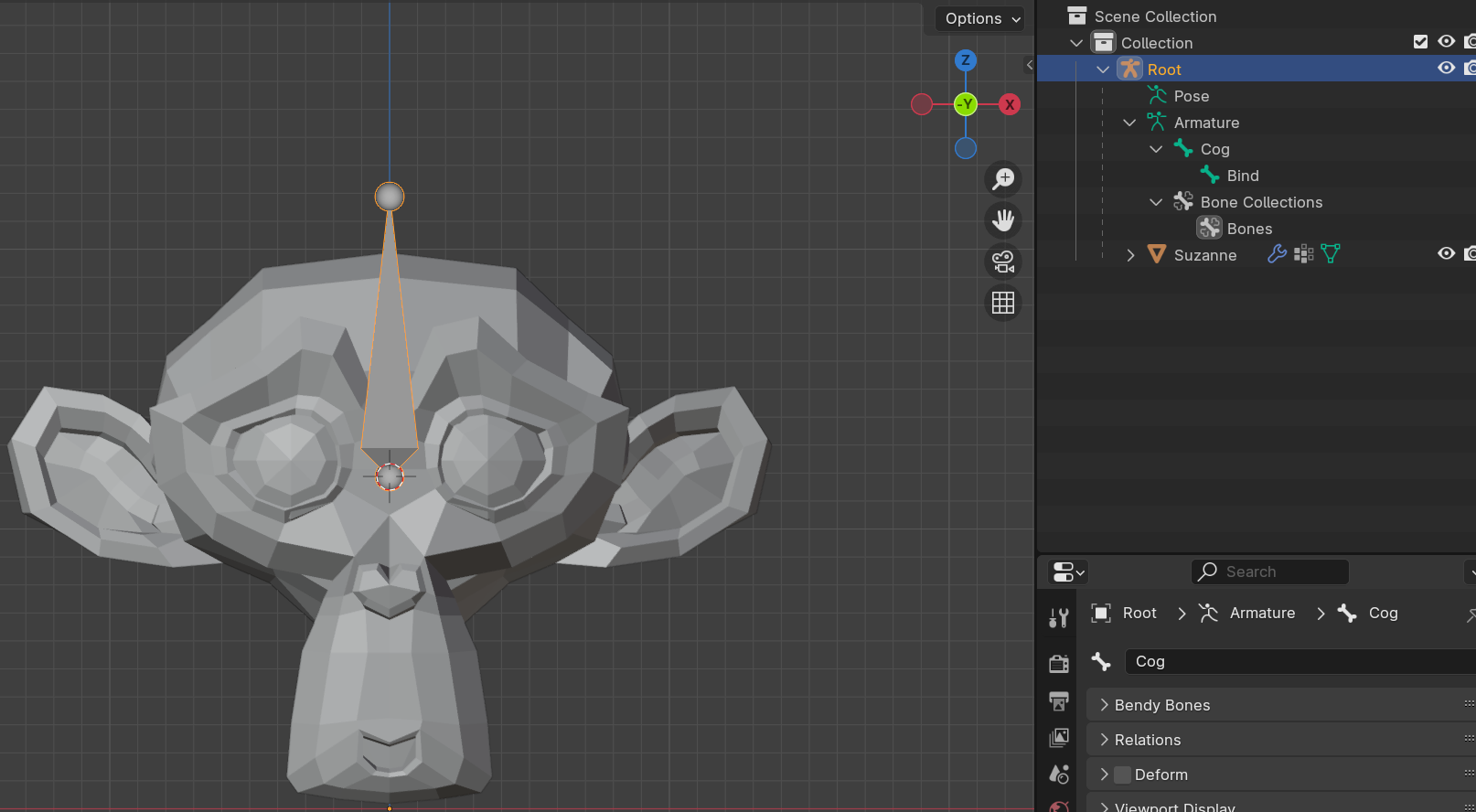Viewport: 1476px width, 812px height.
Task: Click the negative Z axis gizmo circle
Action: tap(966, 148)
